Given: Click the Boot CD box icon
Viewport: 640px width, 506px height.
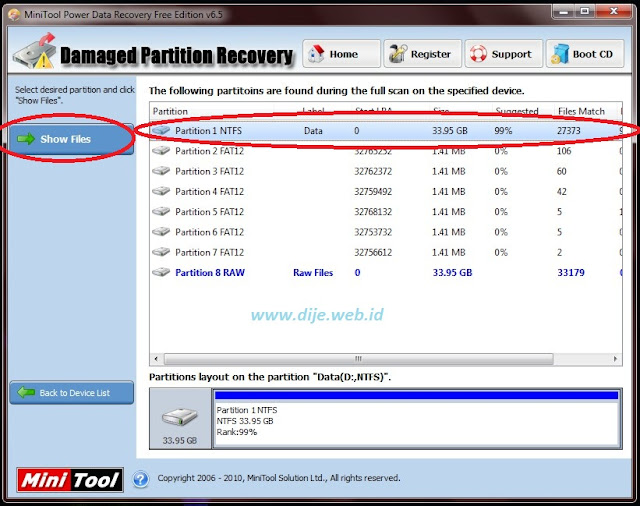Looking at the screenshot, I should [x=560, y=54].
